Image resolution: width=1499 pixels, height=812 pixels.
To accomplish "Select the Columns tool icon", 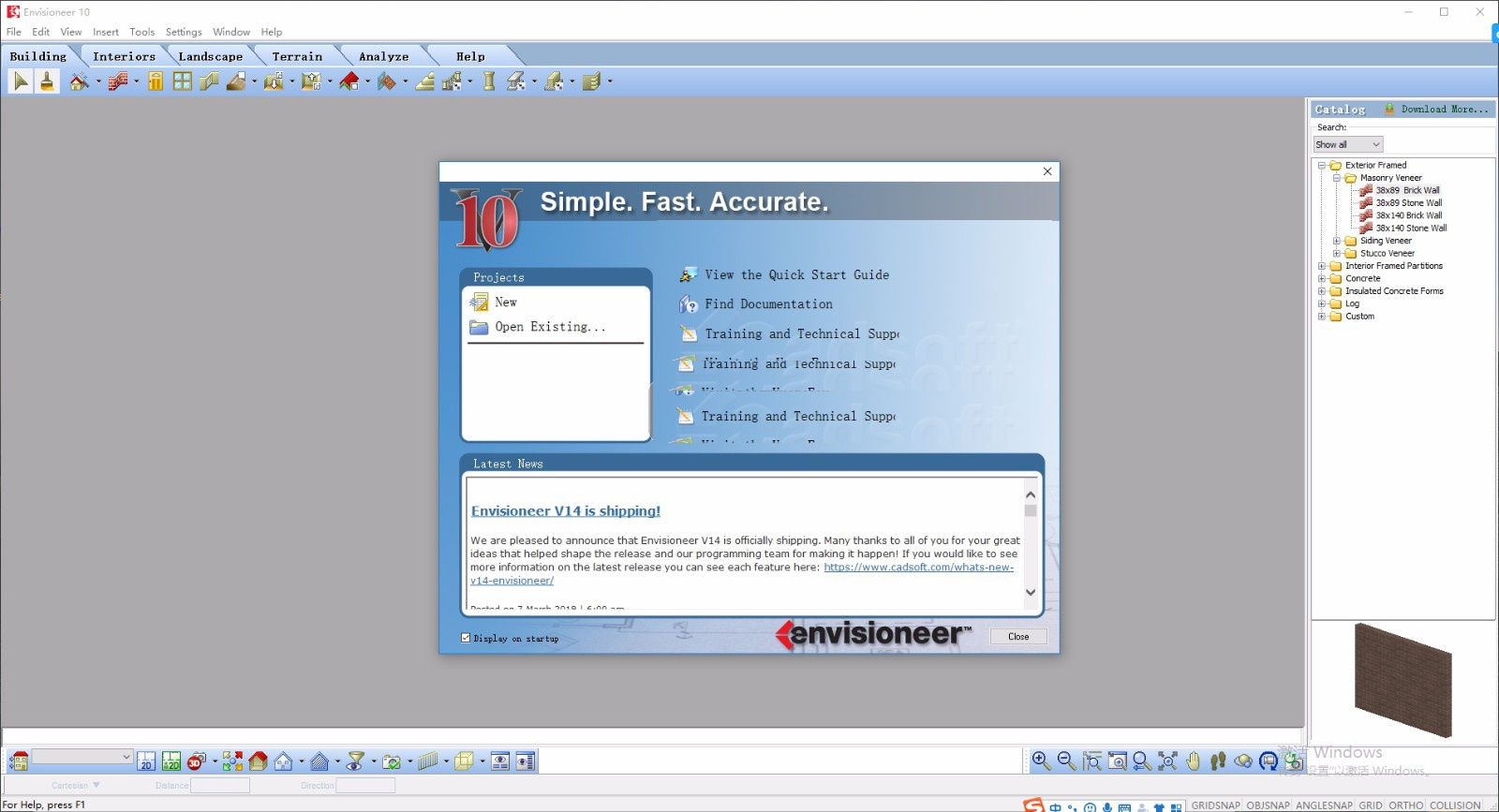I will 489,81.
